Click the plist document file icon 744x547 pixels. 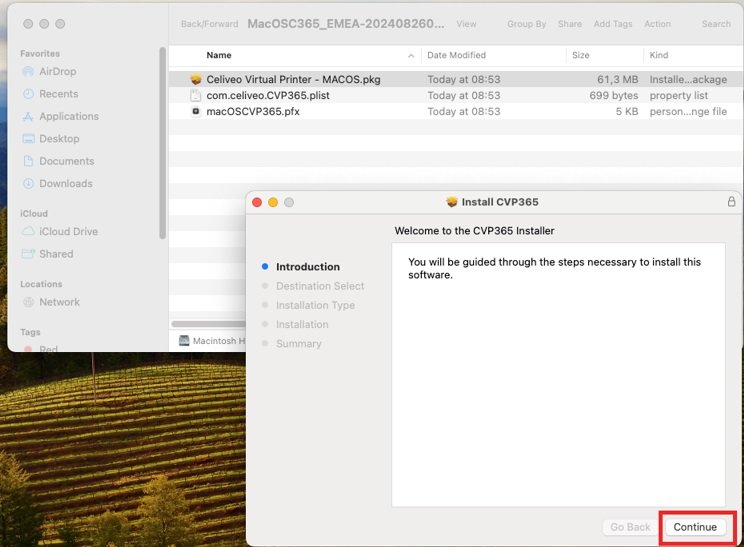click(x=195, y=95)
